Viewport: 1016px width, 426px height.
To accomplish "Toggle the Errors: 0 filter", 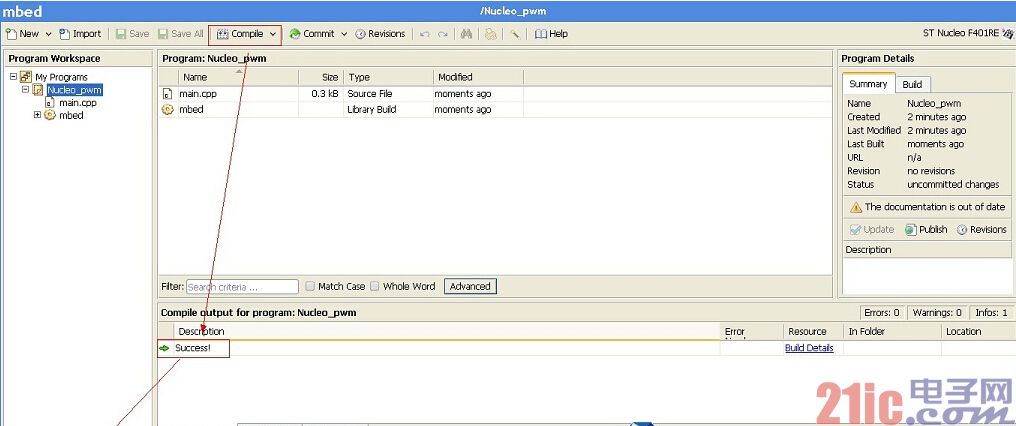I will click(883, 313).
